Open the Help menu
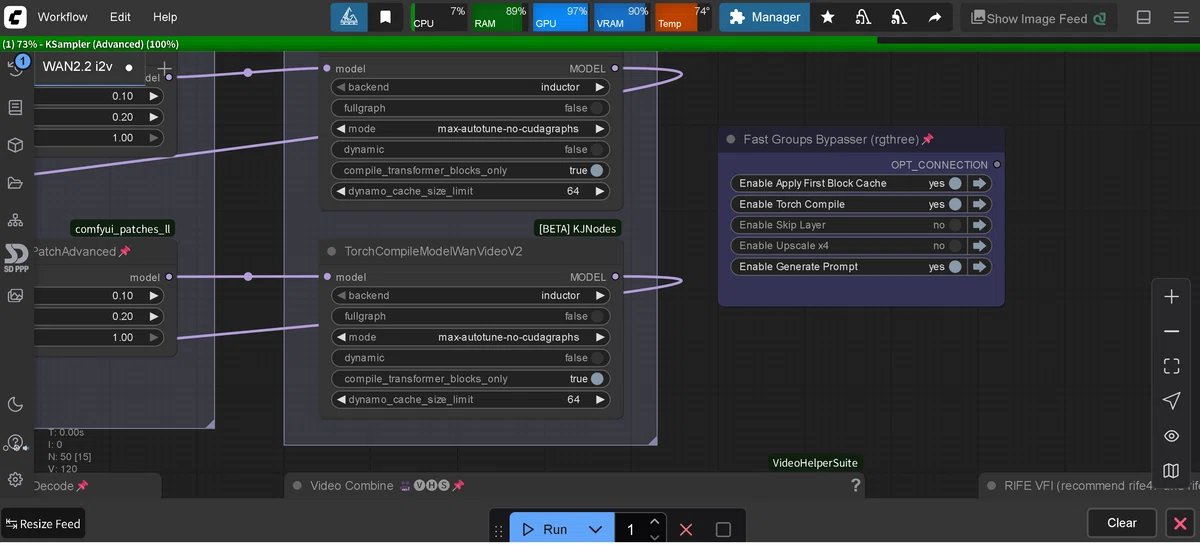 [x=165, y=17]
